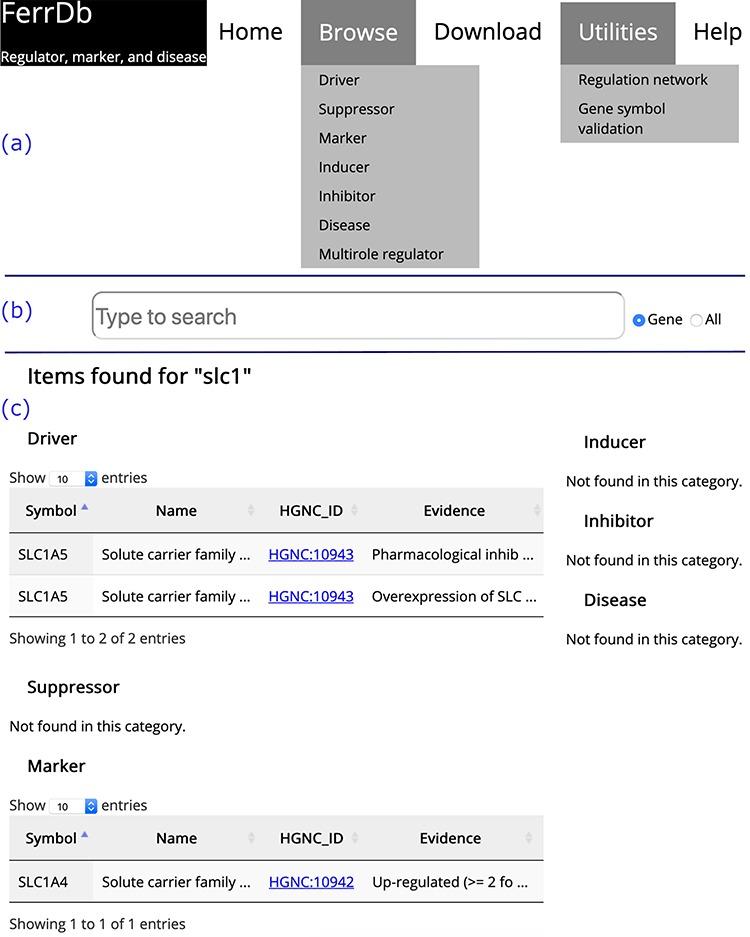Open HGNC:10942 link for SLC1A4
The width and height of the screenshot is (750, 937).
311,882
